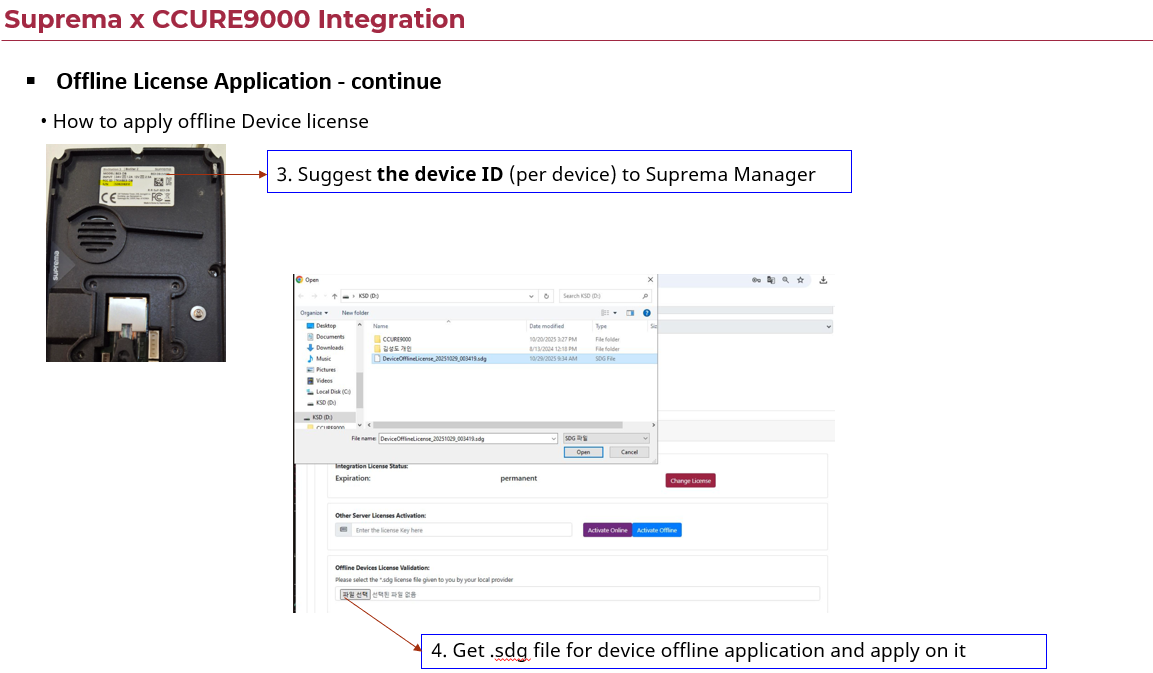Click the key icon beside license key field
Viewport: 1153px width, 673px height.
pyautogui.click(x=343, y=530)
